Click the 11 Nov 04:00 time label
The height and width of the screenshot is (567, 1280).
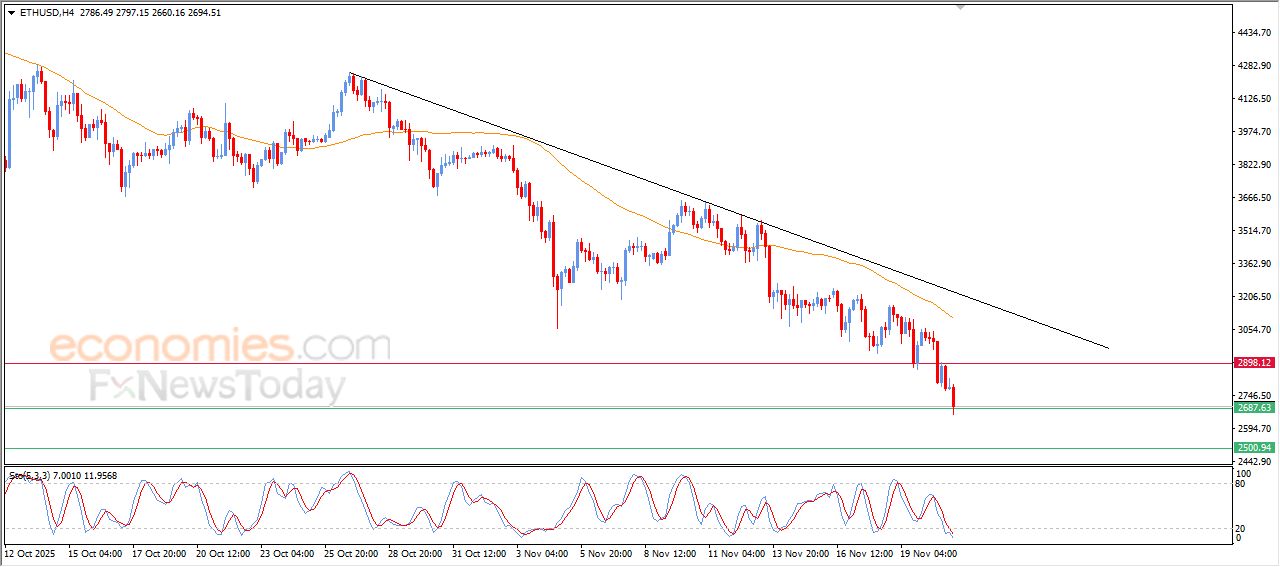click(x=734, y=552)
